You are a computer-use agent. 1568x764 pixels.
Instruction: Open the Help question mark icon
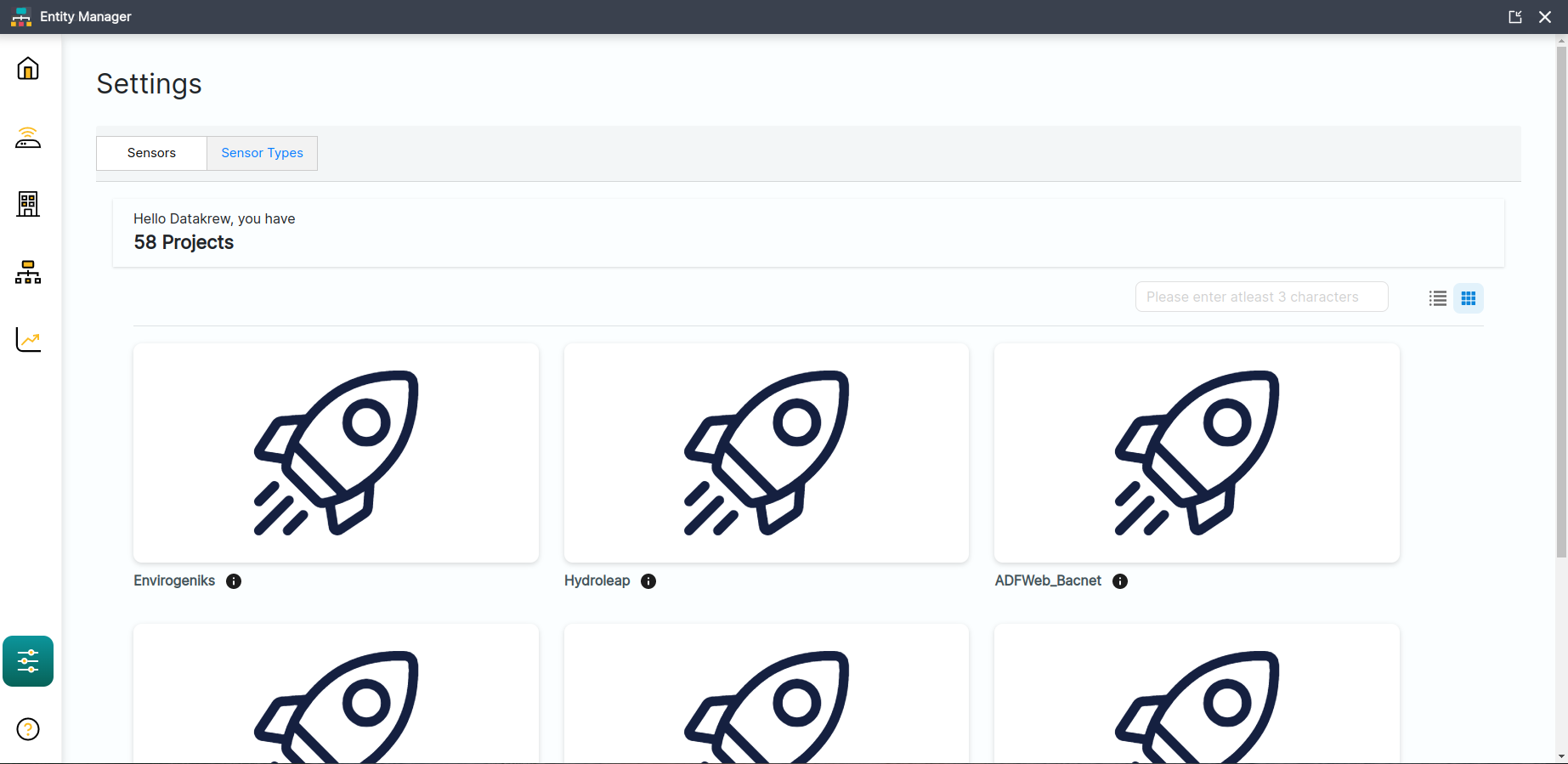(x=28, y=729)
